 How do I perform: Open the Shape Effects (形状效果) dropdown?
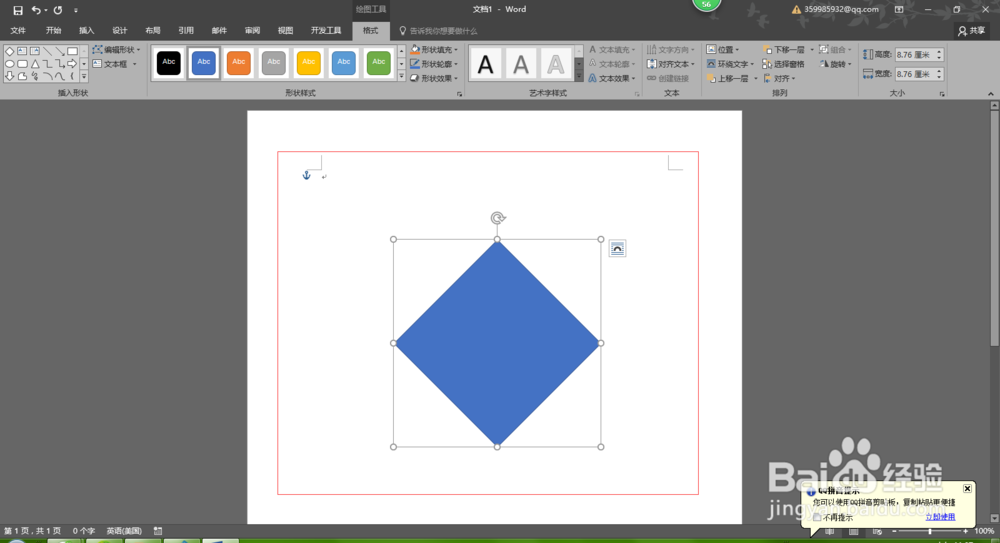[x=434, y=78]
